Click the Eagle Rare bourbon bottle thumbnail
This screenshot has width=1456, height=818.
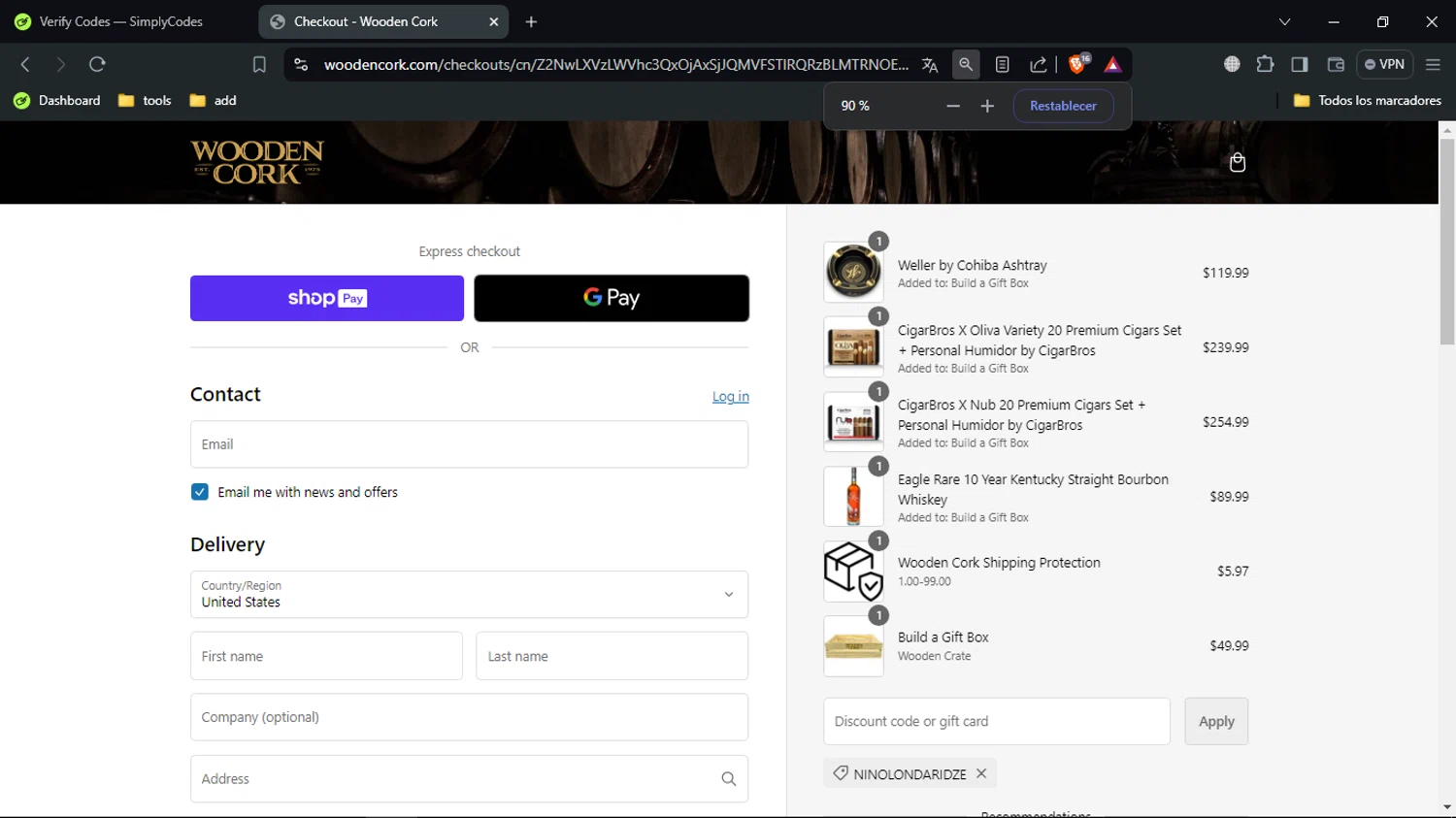click(853, 496)
